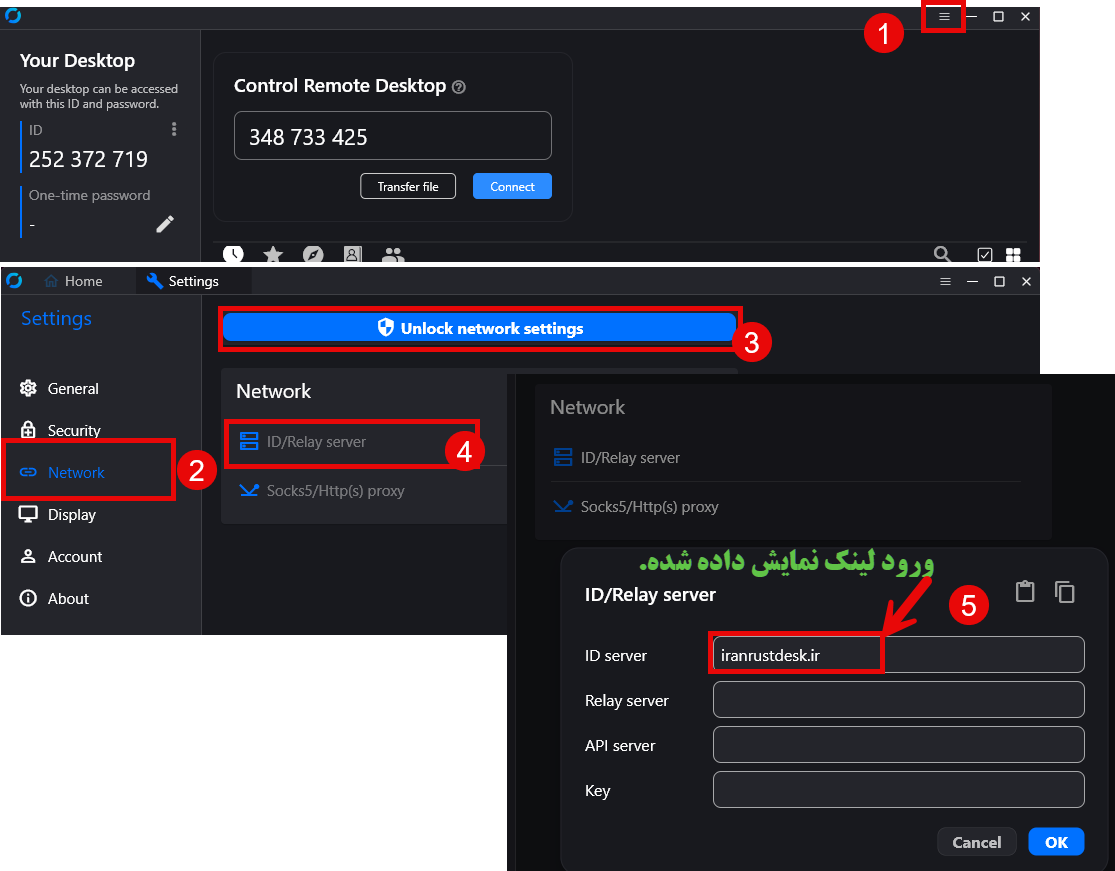Toggle the multi-select checkbox icon
This screenshot has height=871, width=1115.
[x=984, y=254]
